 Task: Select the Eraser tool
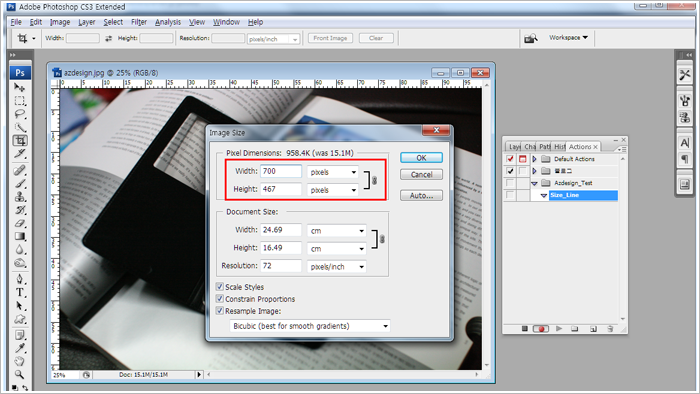20,223
